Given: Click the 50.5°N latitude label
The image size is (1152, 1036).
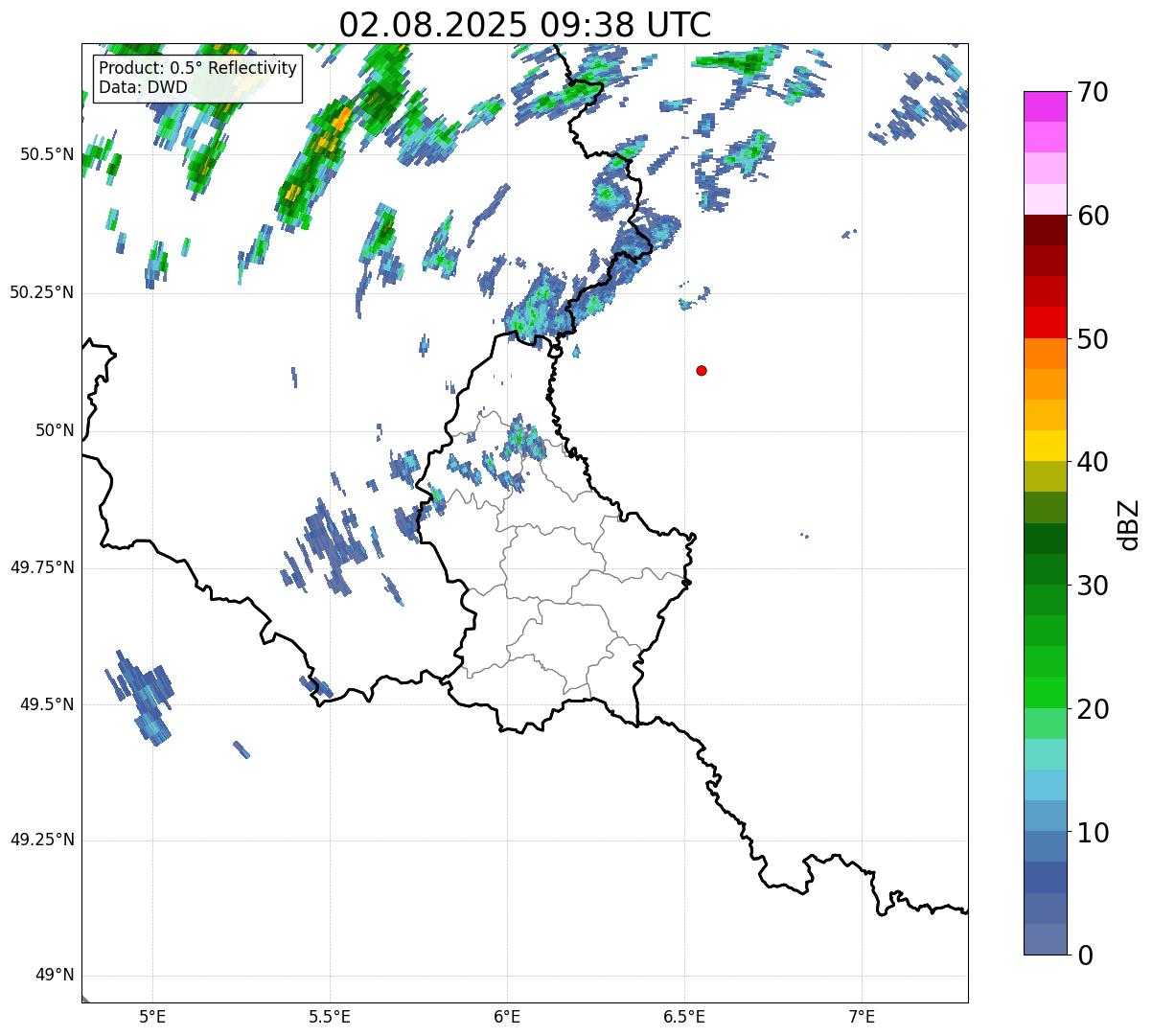Looking at the screenshot, I should (x=47, y=155).
